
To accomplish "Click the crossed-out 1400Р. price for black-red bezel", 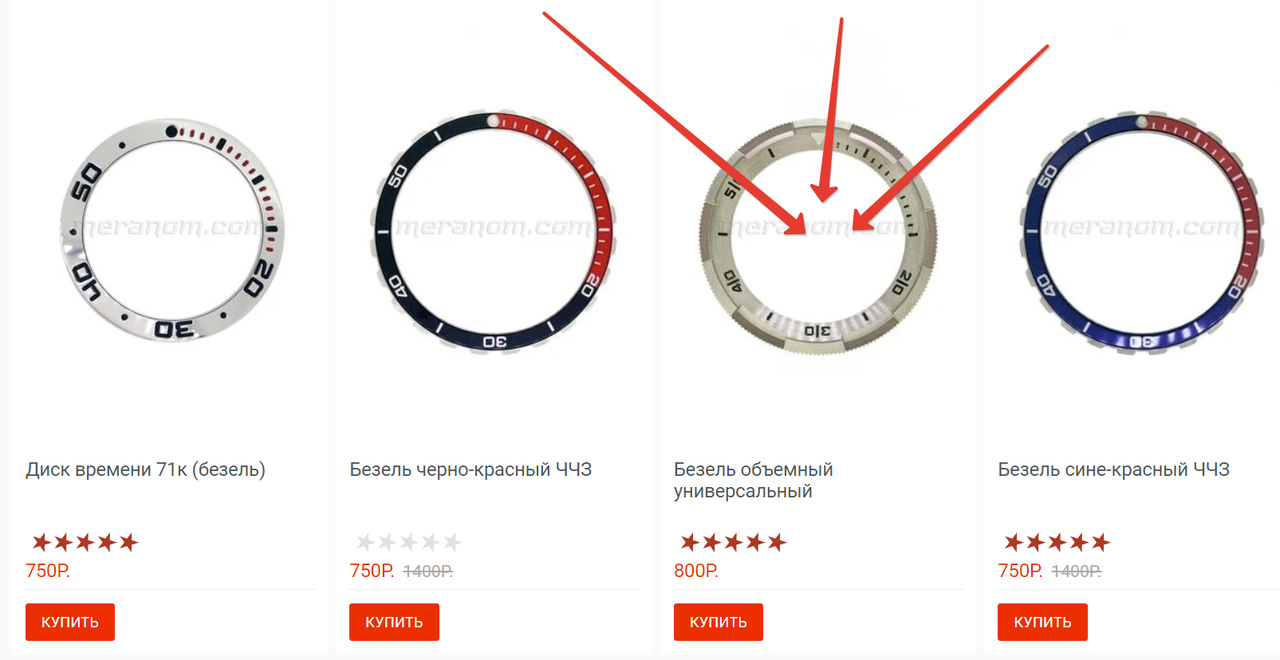I will [428, 571].
